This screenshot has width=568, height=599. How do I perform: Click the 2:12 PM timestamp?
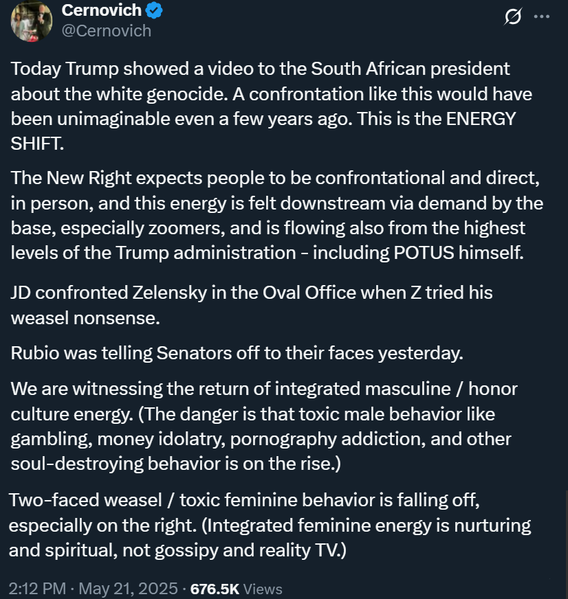[x=37, y=588]
